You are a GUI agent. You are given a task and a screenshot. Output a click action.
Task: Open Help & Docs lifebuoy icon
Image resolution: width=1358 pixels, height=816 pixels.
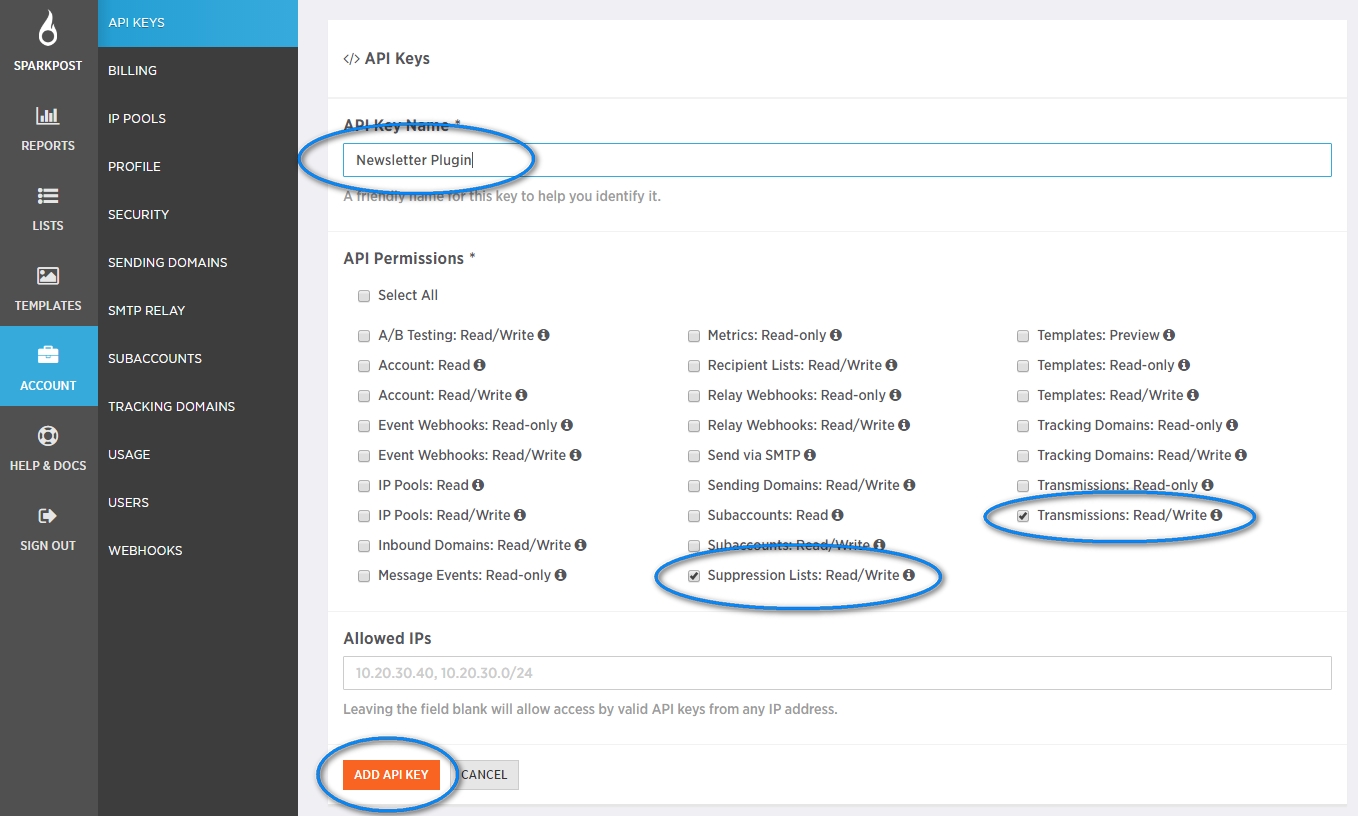[x=48, y=436]
